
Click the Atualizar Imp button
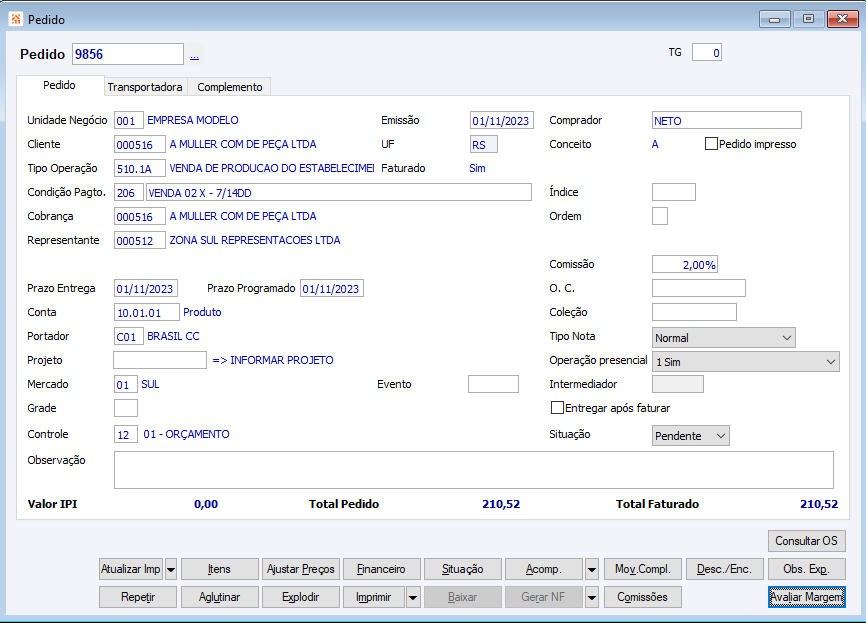point(131,569)
